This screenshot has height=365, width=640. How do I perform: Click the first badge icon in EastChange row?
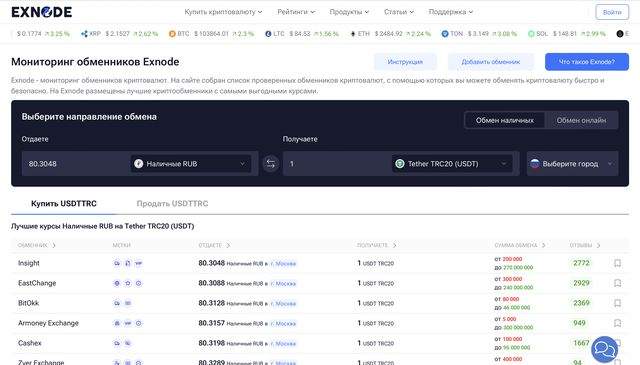tap(117, 283)
